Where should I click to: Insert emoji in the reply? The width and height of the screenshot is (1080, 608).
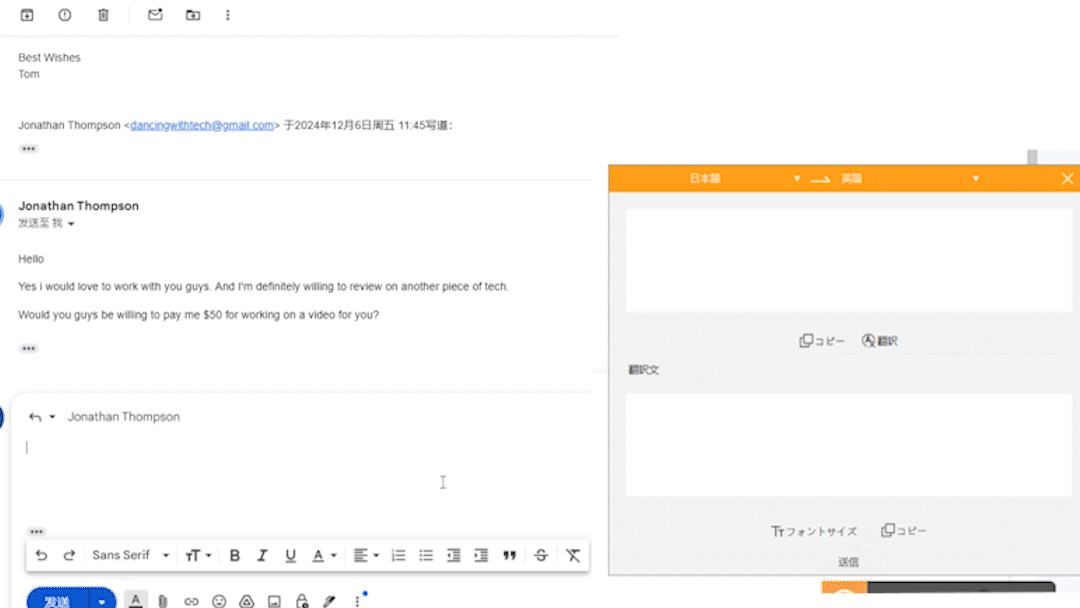(219, 601)
